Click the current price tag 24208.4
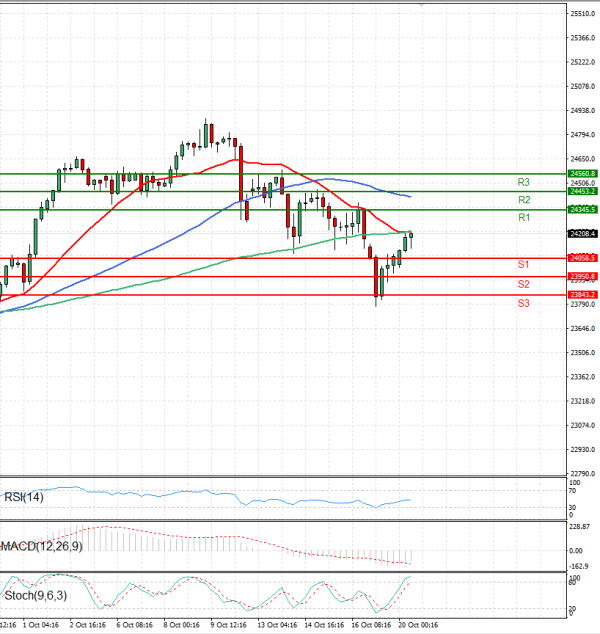The width and height of the screenshot is (600, 634). 581,234
